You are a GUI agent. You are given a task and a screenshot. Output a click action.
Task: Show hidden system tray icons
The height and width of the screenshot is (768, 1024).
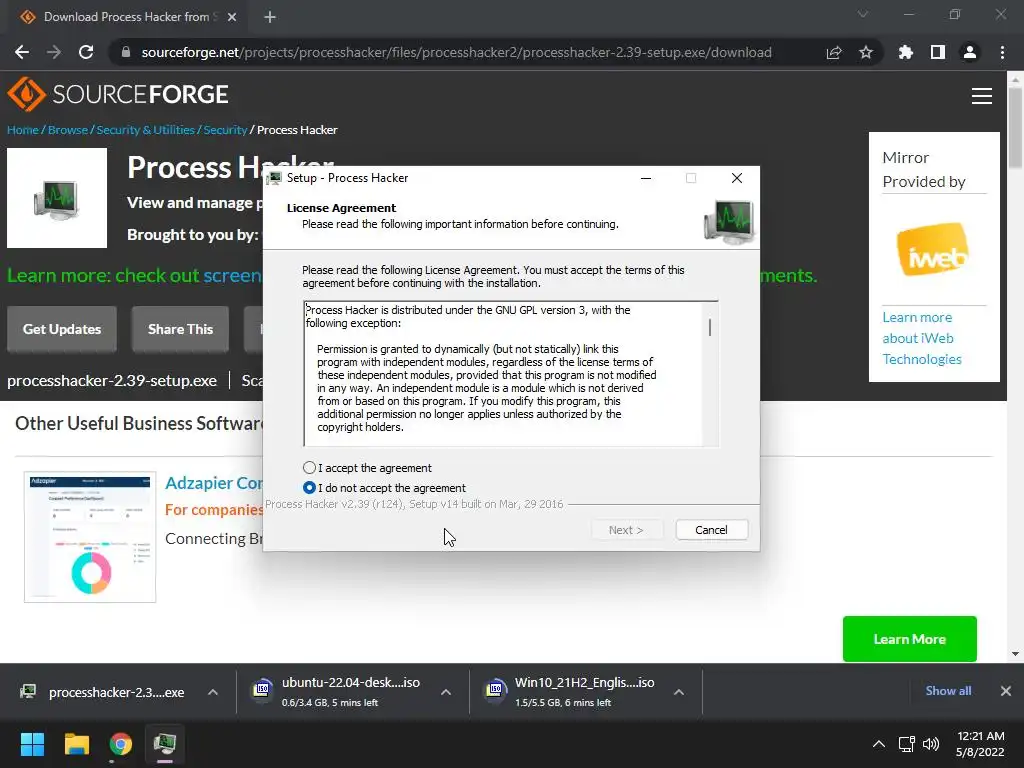tap(879, 744)
